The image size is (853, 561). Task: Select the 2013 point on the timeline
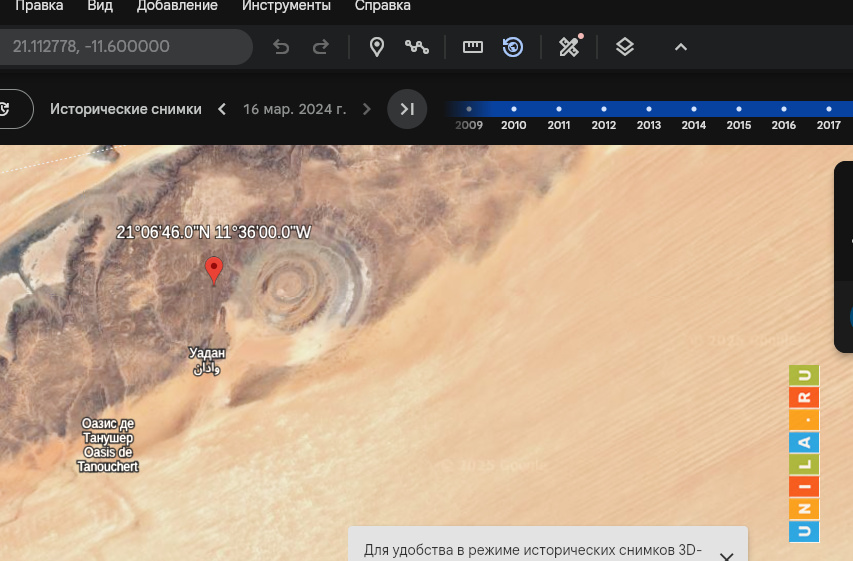pos(649,109)
